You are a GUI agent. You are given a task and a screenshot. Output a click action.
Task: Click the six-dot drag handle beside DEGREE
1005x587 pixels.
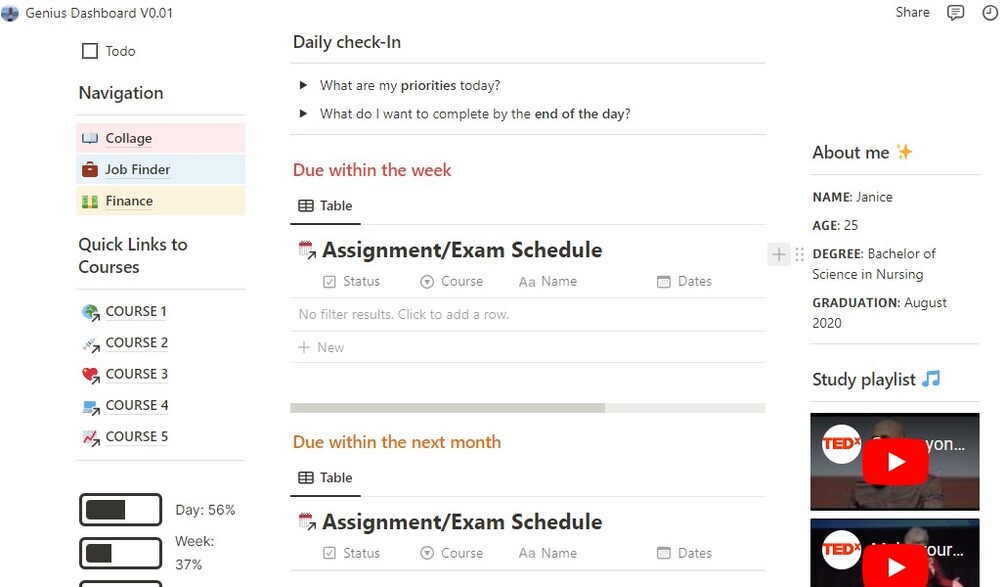(x=799, y=254)
